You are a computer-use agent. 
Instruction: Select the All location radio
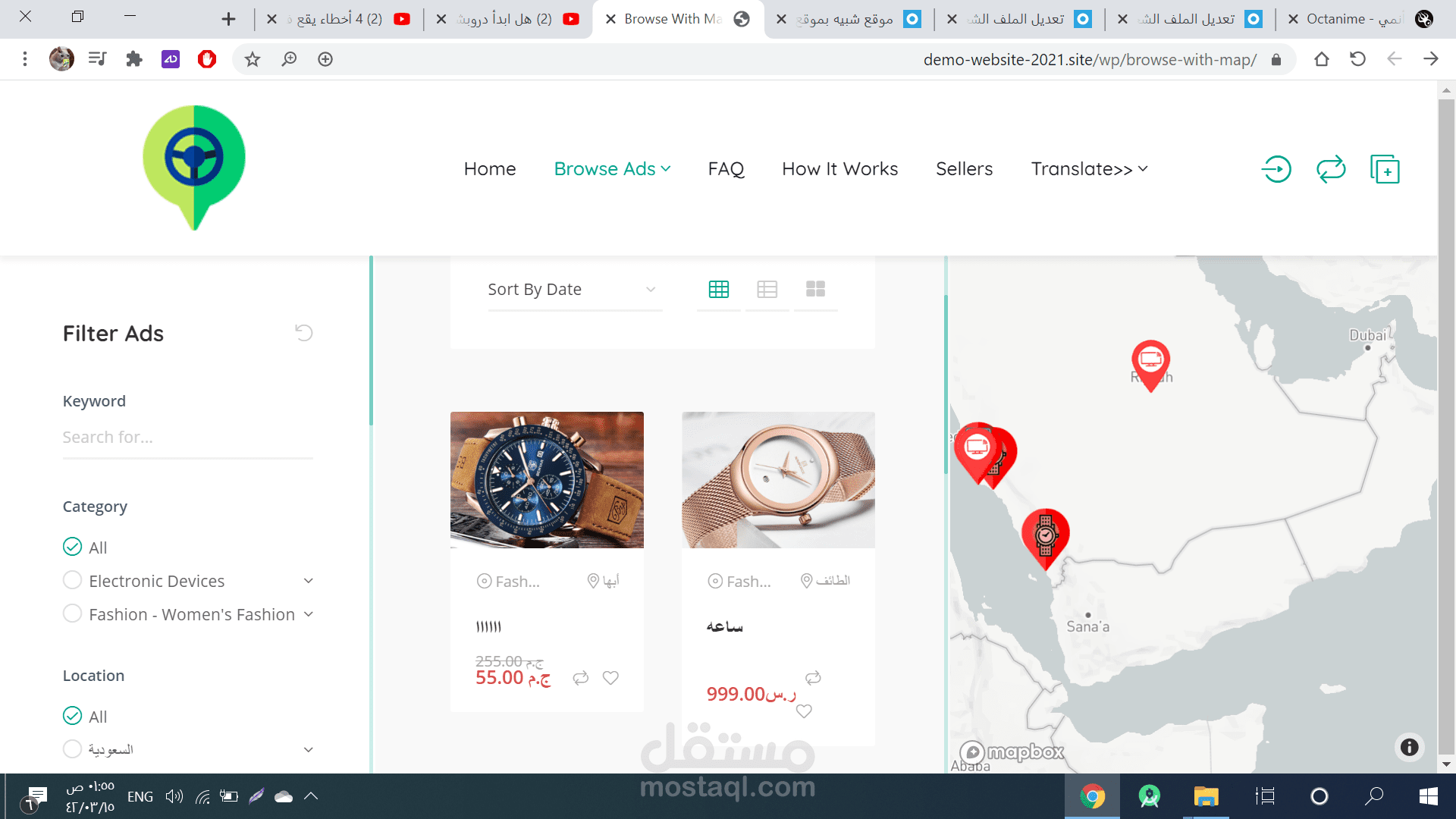click(72, 716)
